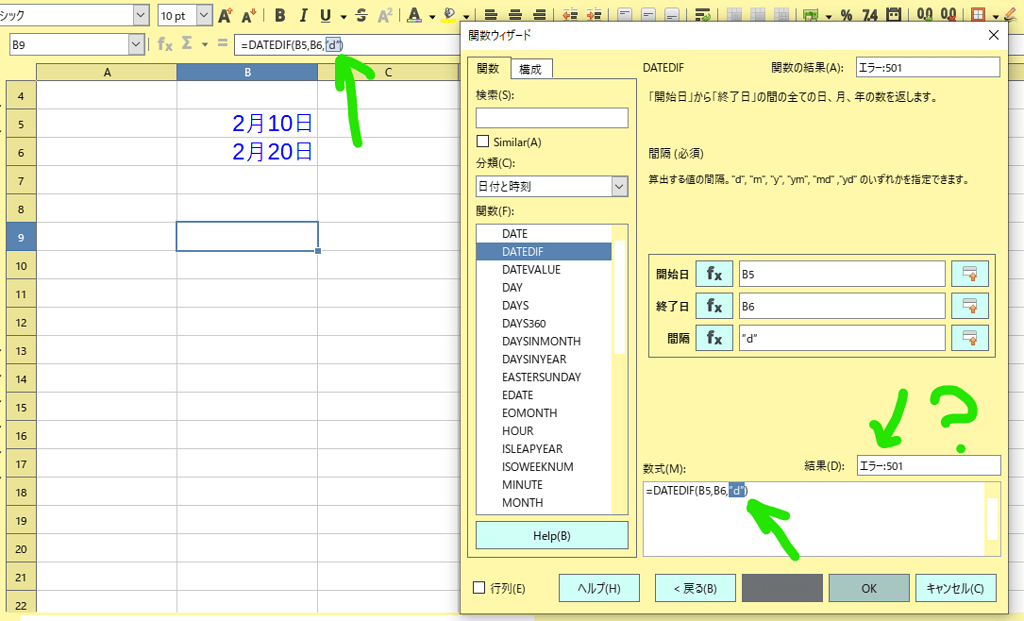Select the add decimal place icon
Image resolution: width=1024 pixels, height=621 pixels.
tap(925, 15)
